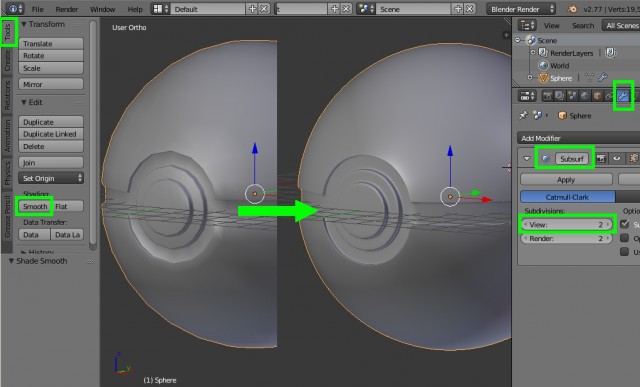Open the Render properties camera tab
Viewport: 640px width, 387px height.
[x=547, y=96]
